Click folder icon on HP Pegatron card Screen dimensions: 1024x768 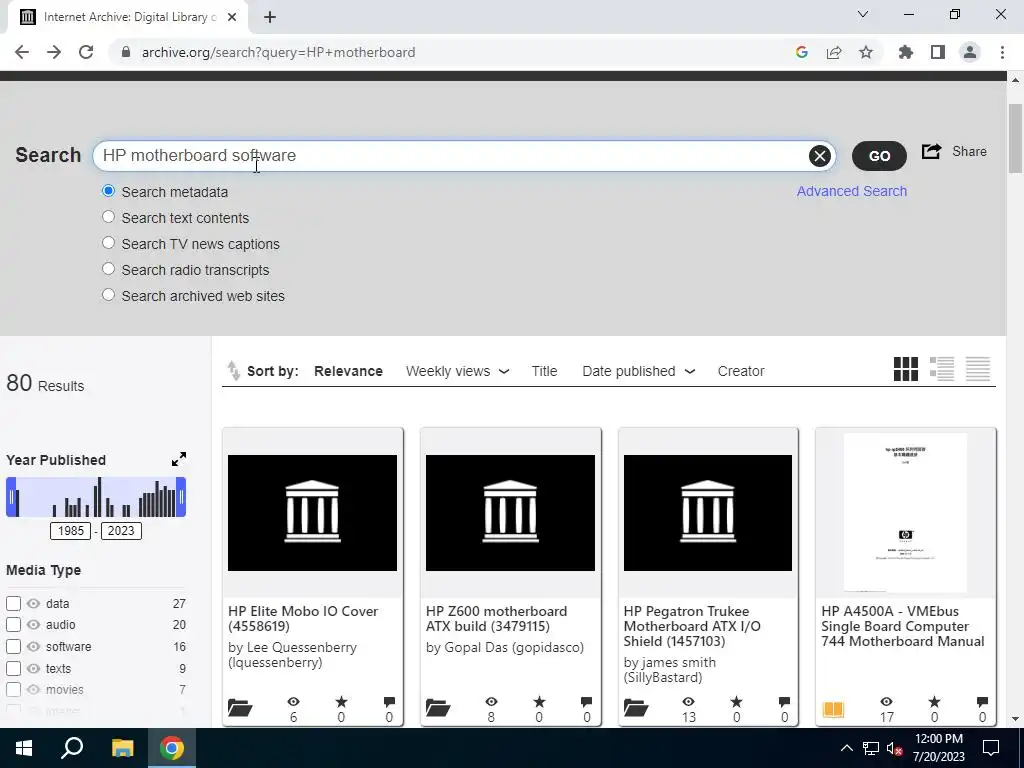pos(635,707)
